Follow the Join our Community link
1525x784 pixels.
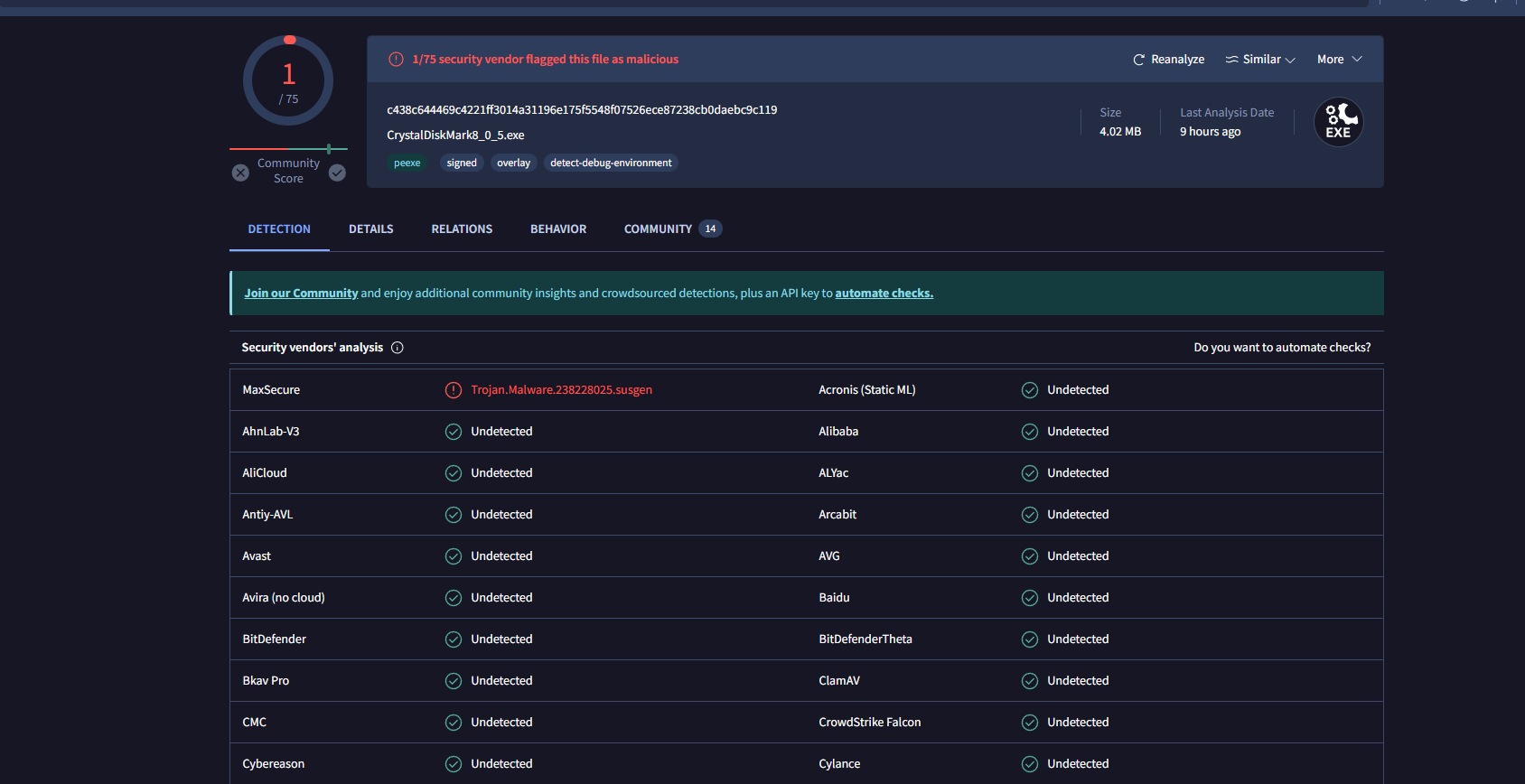click(x=301, y=294)
